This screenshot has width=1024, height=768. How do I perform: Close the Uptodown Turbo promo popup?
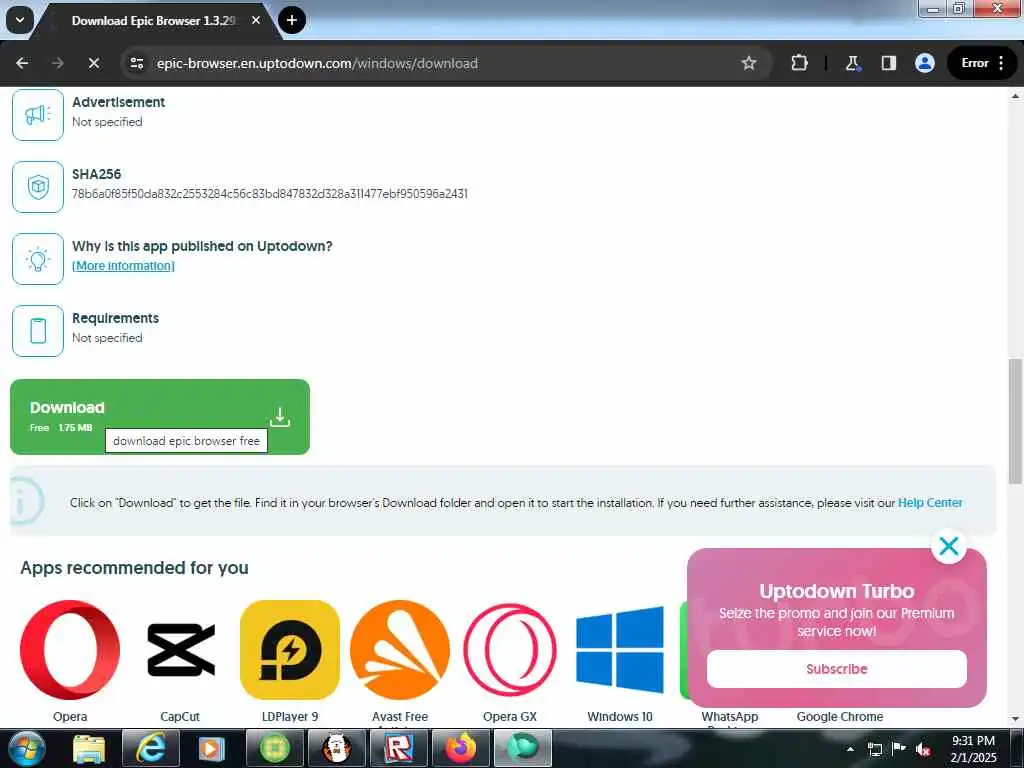click(949, 545)
